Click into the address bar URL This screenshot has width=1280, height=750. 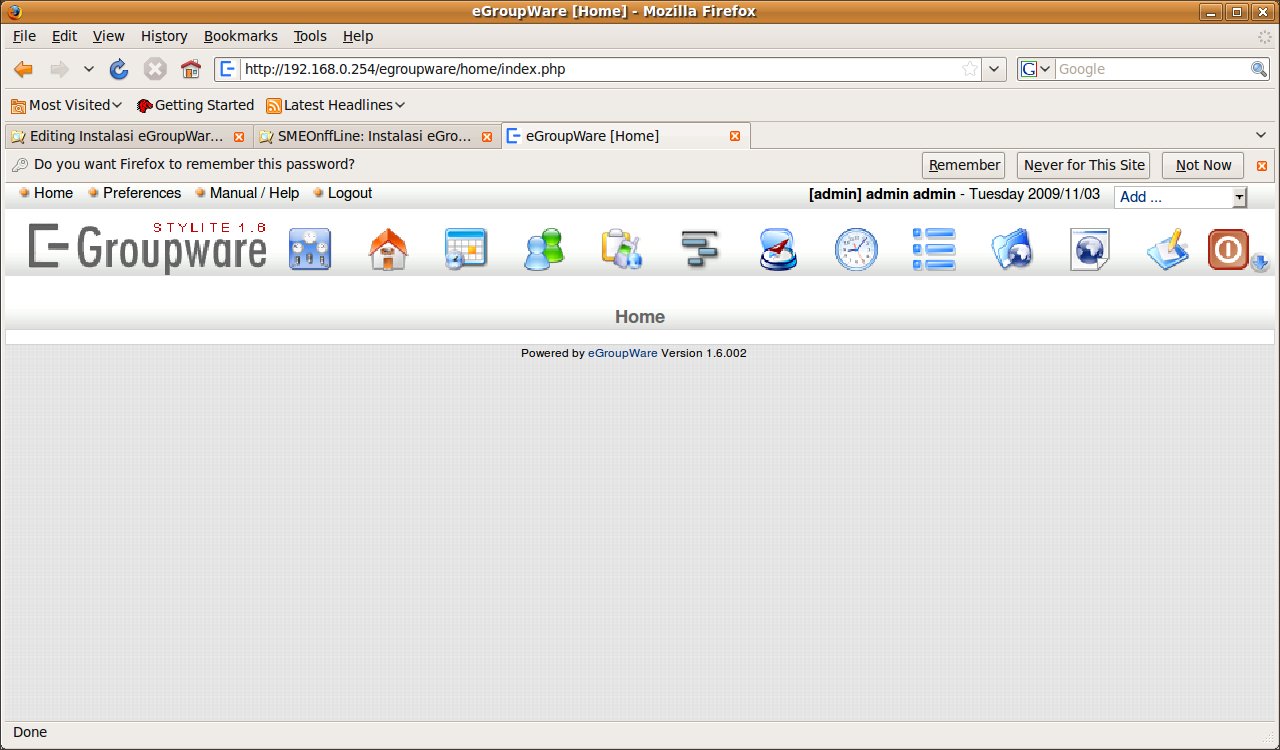pyautogui.click(x=600, y=69)
